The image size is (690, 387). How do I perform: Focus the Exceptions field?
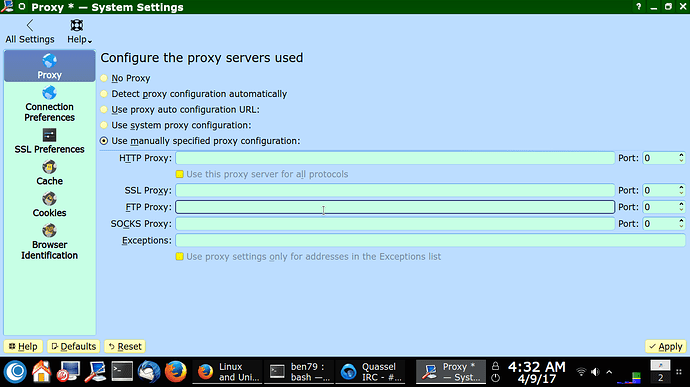[430, 240]
